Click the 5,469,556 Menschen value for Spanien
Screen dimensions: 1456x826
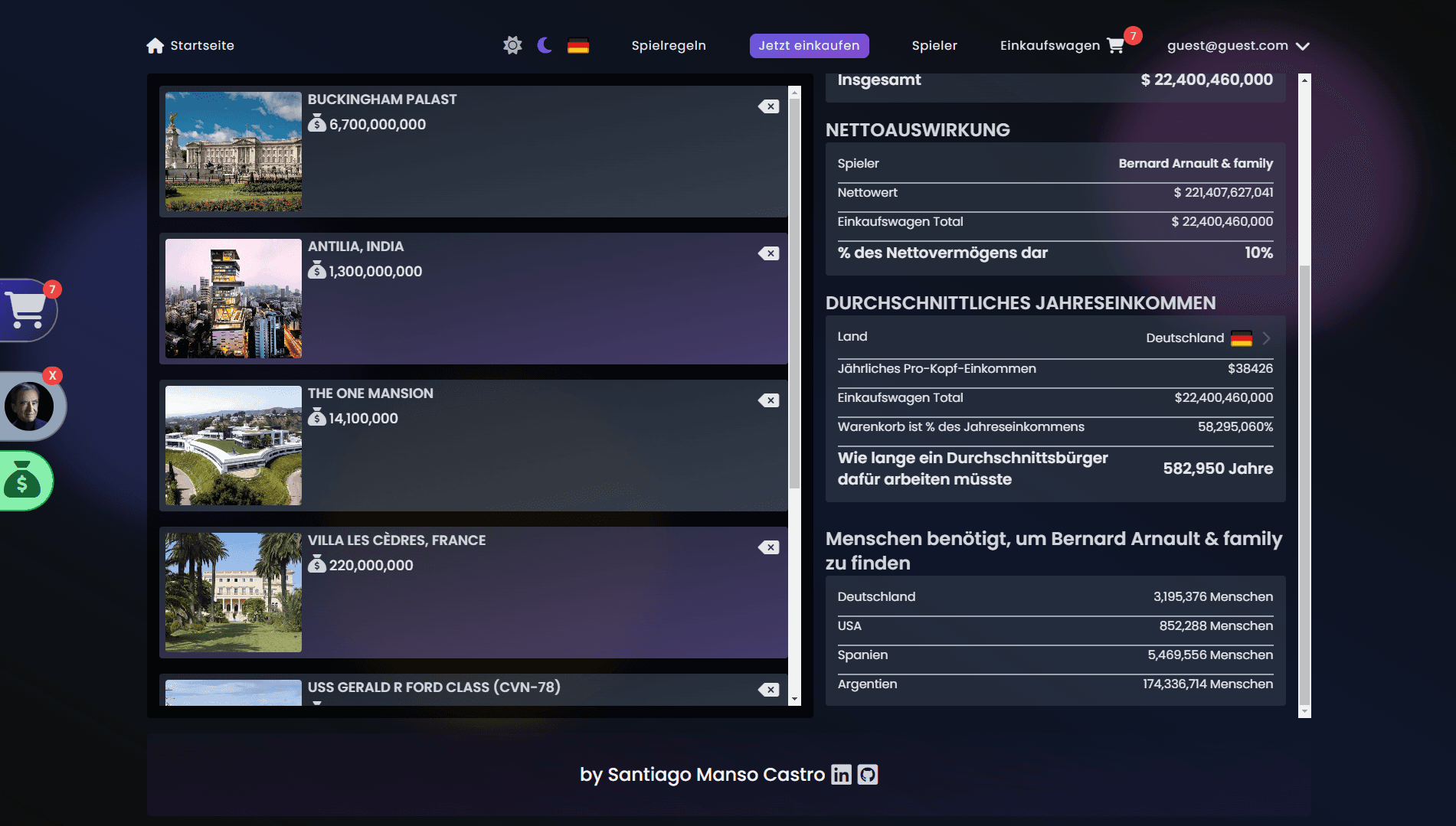pyautogui.click(x=1210, y=655)
